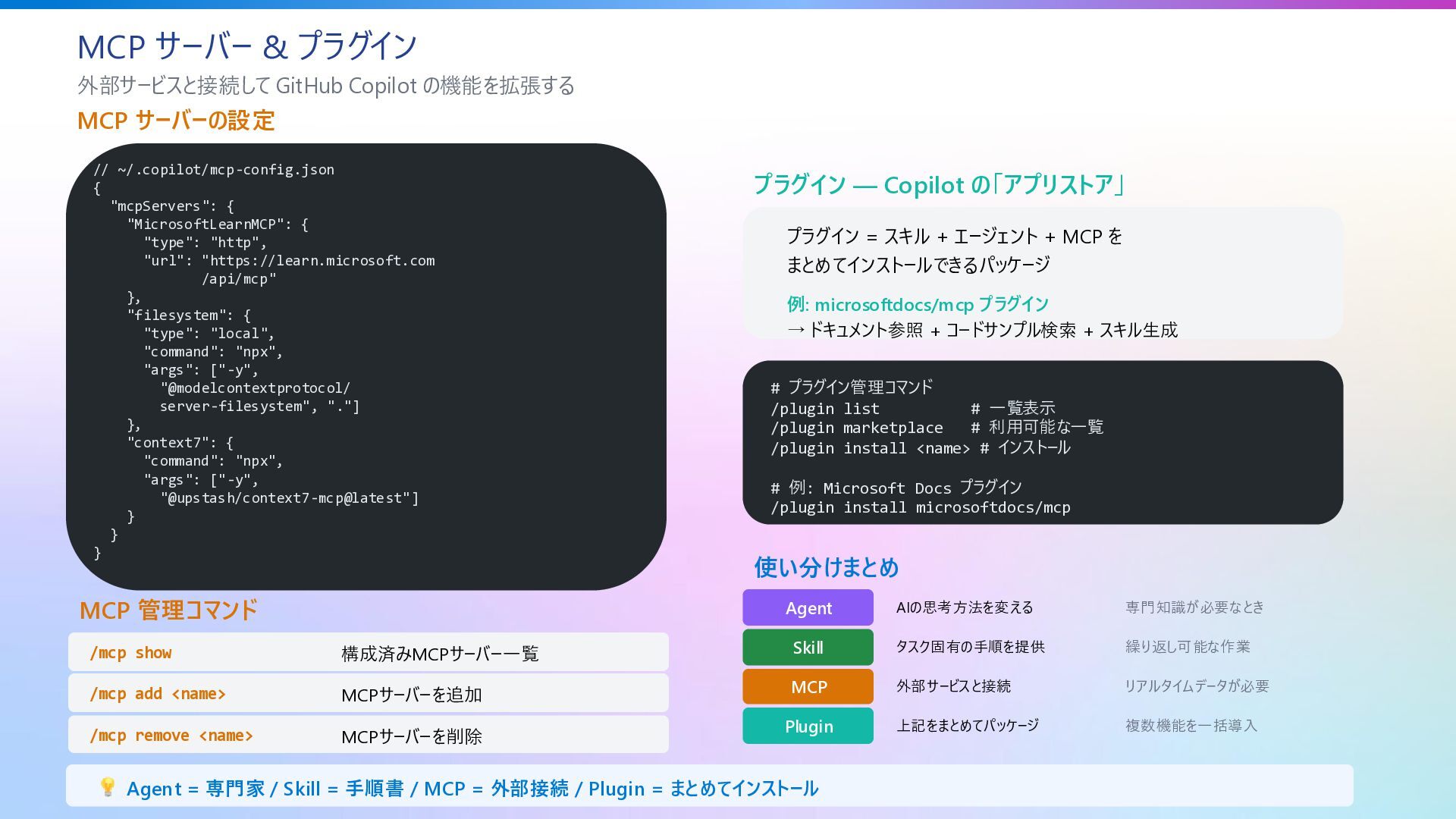Click the @upstash/context7-mcp@latest argument

(x=290, y=498)
